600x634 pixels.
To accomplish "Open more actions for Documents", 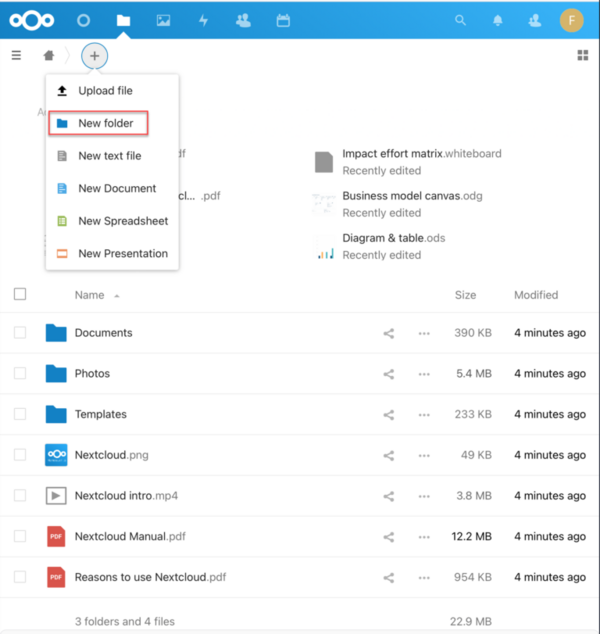I will [424, 334].
